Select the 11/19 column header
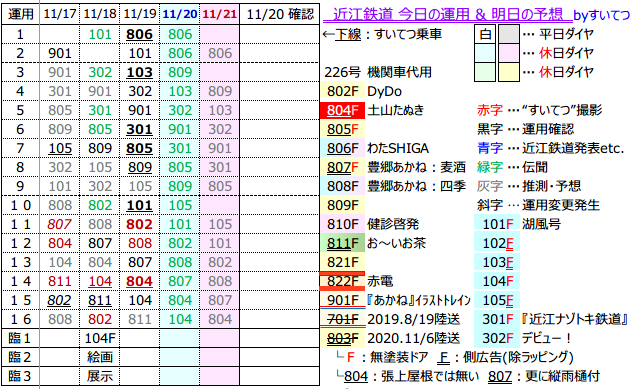 click(x=139, y=15)
